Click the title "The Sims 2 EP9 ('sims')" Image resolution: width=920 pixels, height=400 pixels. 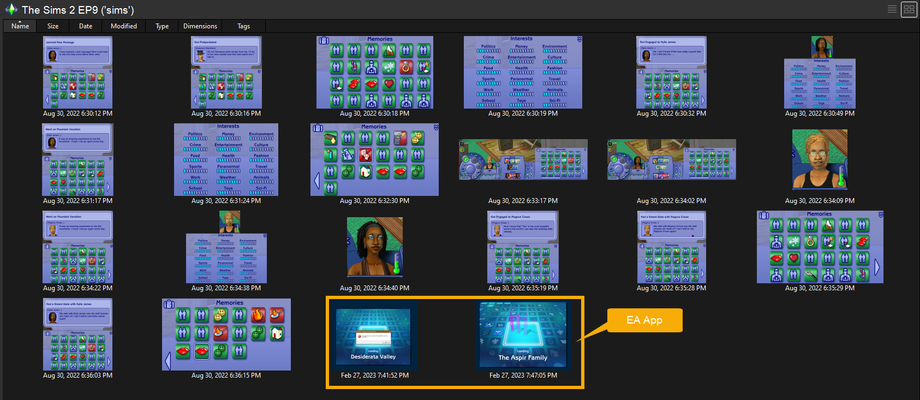click(x=78, y=10)
